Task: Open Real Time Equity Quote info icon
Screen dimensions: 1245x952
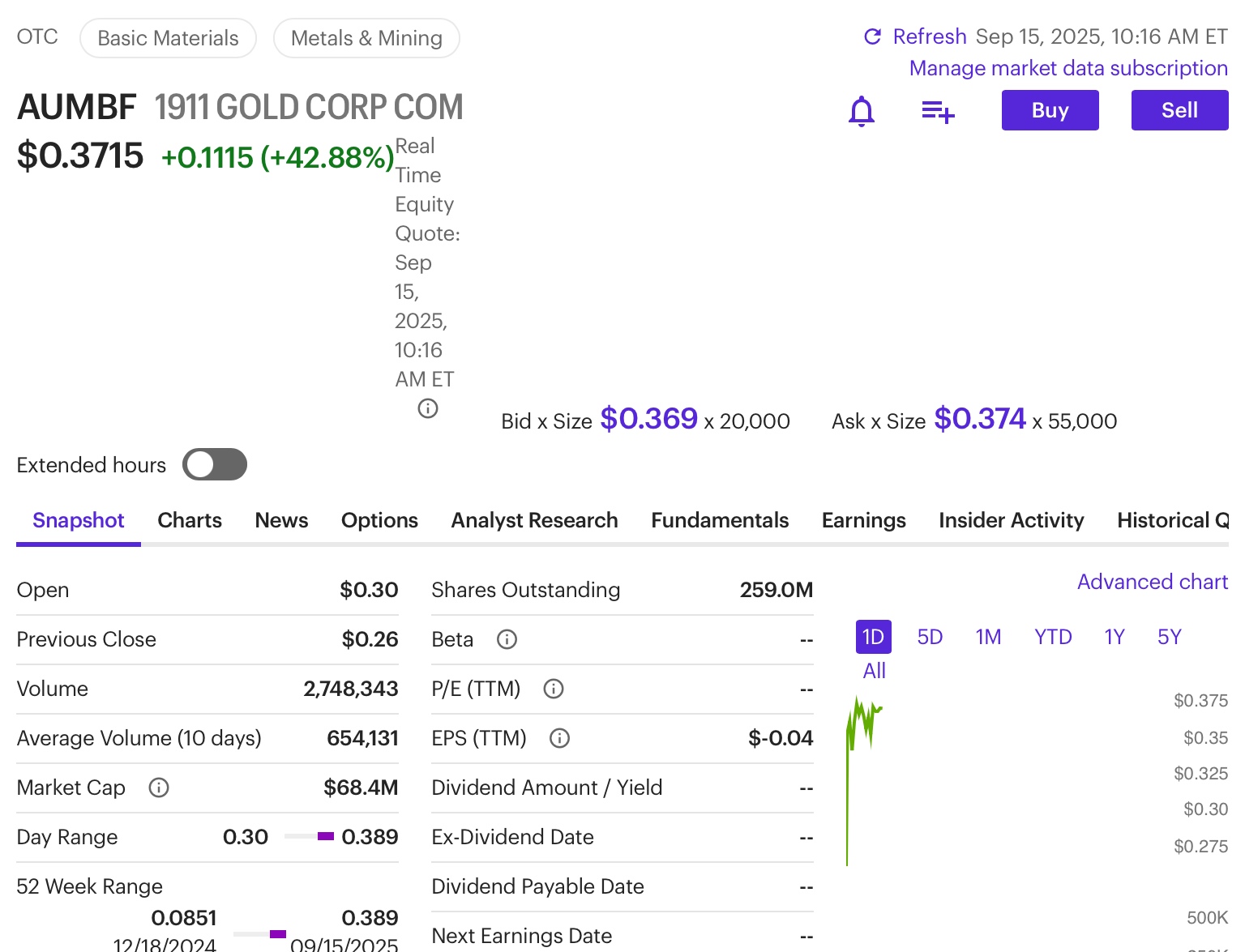Action: coord(428,408)
